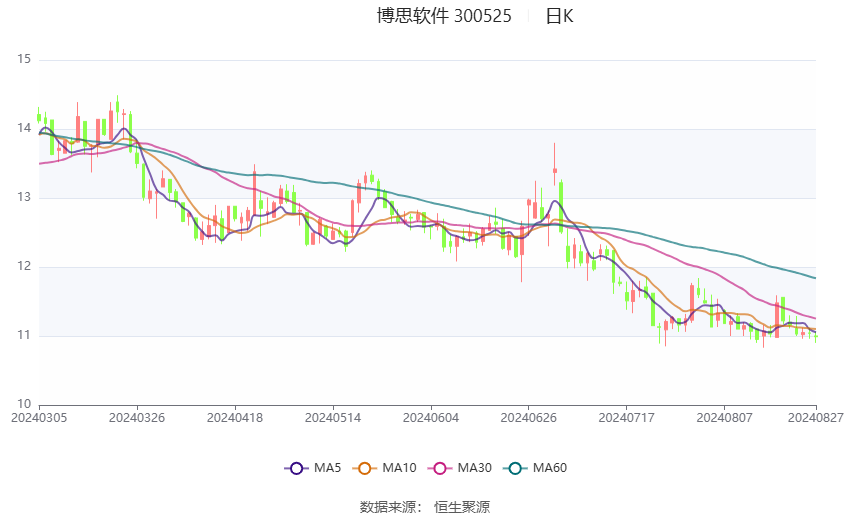
Task: Click the y-axis value 10
Action: [x=24, y=404]
